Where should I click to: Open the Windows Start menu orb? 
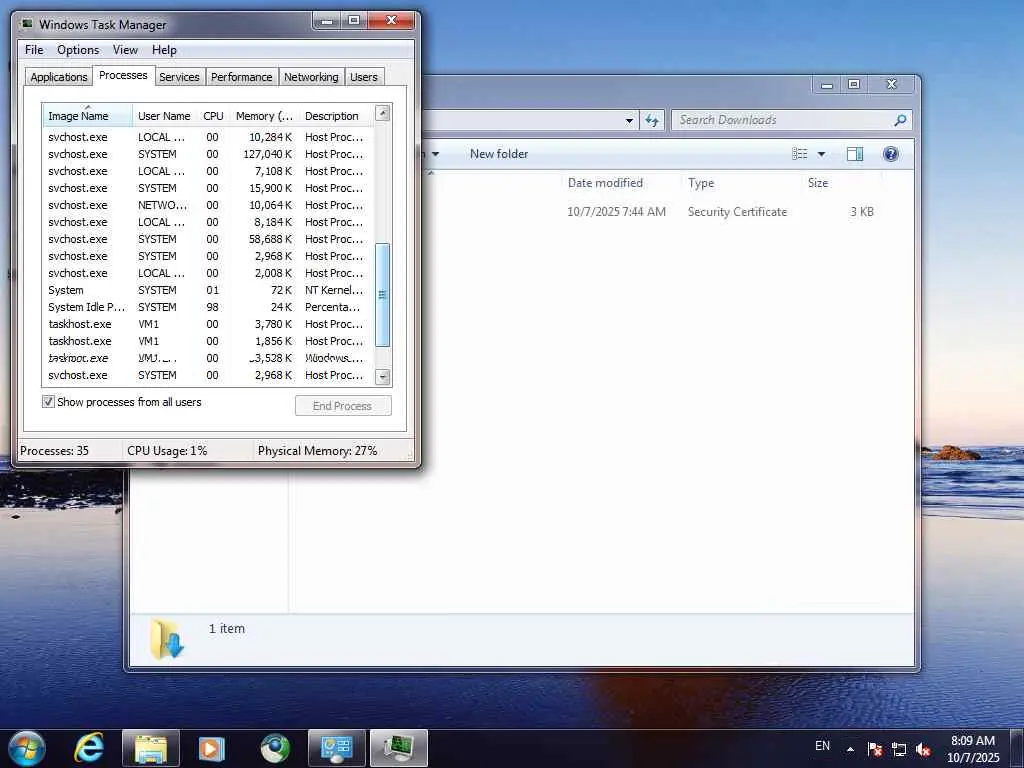[27, 748]
